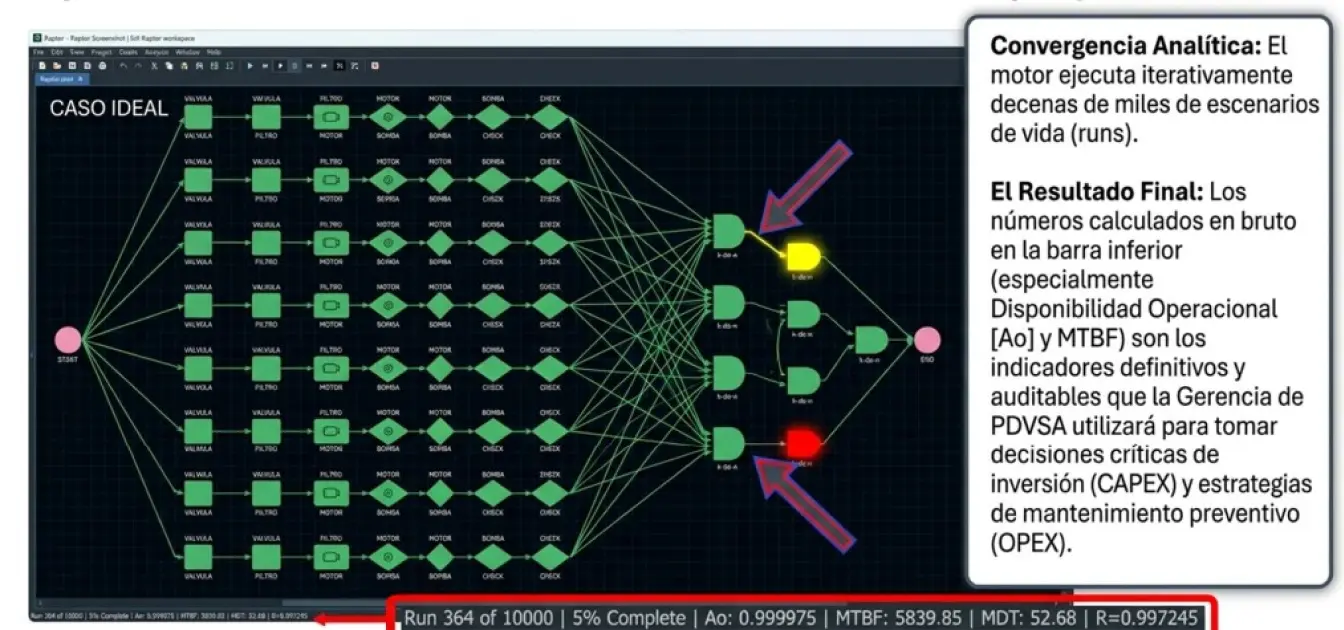Select the final gate feeding the END node

[x=870, y=340]
